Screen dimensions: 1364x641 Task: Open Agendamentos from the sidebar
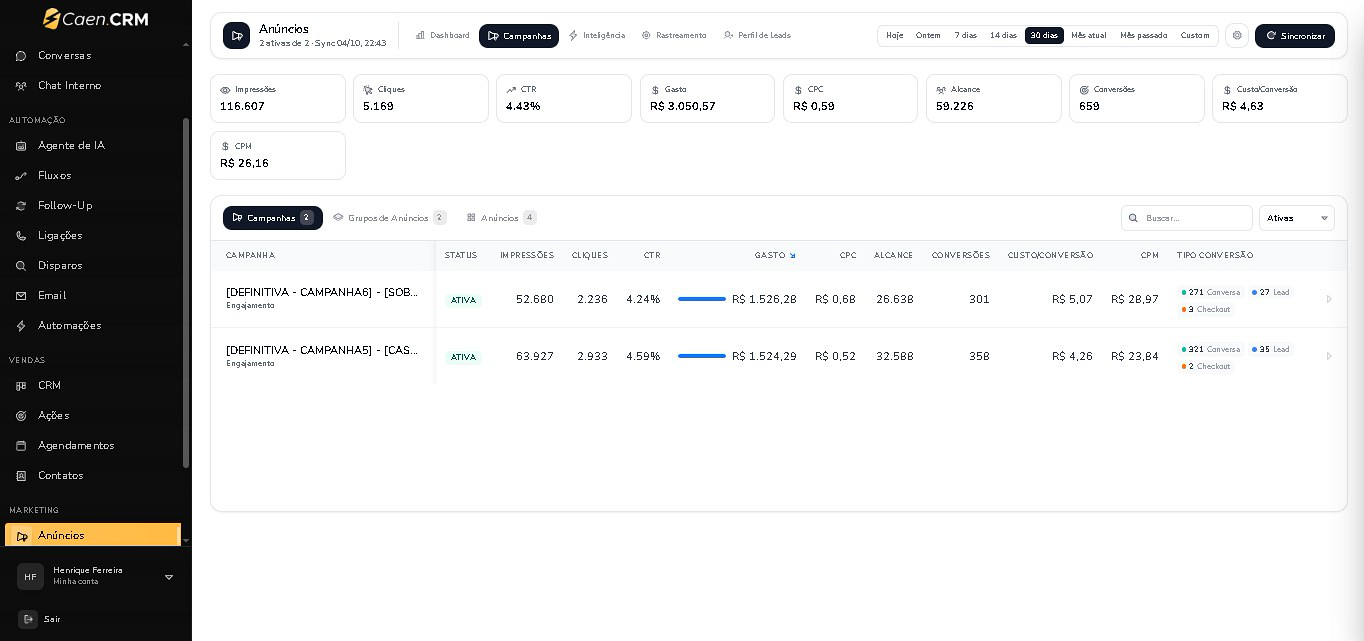(76, 446)
